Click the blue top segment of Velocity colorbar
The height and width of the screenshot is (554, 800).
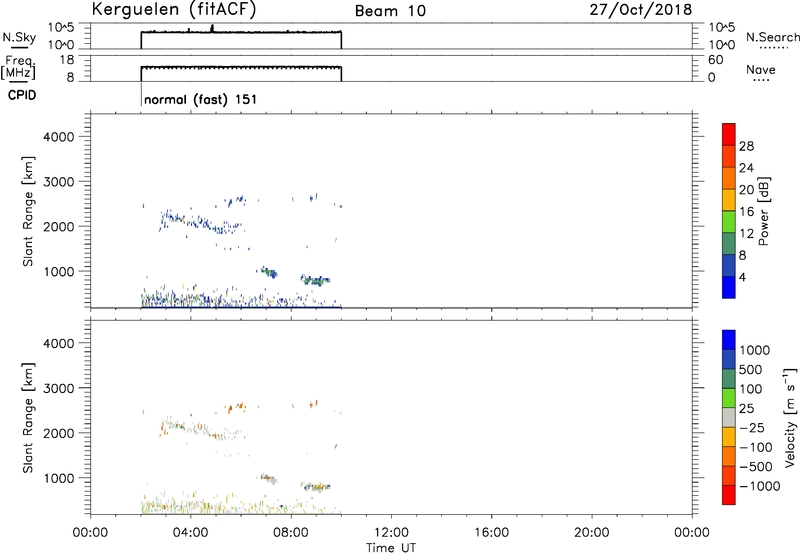[729, 340]
